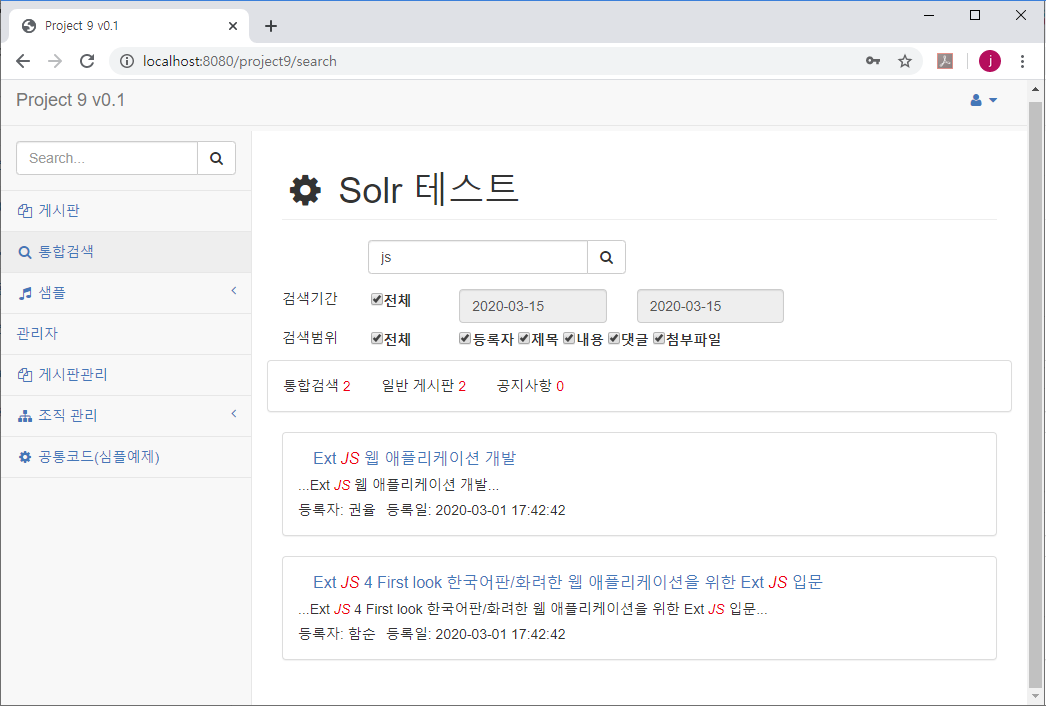Select the 공지사항 0 result tab
The height and width of the screenshot is (706, 1046).
(530, 386)
